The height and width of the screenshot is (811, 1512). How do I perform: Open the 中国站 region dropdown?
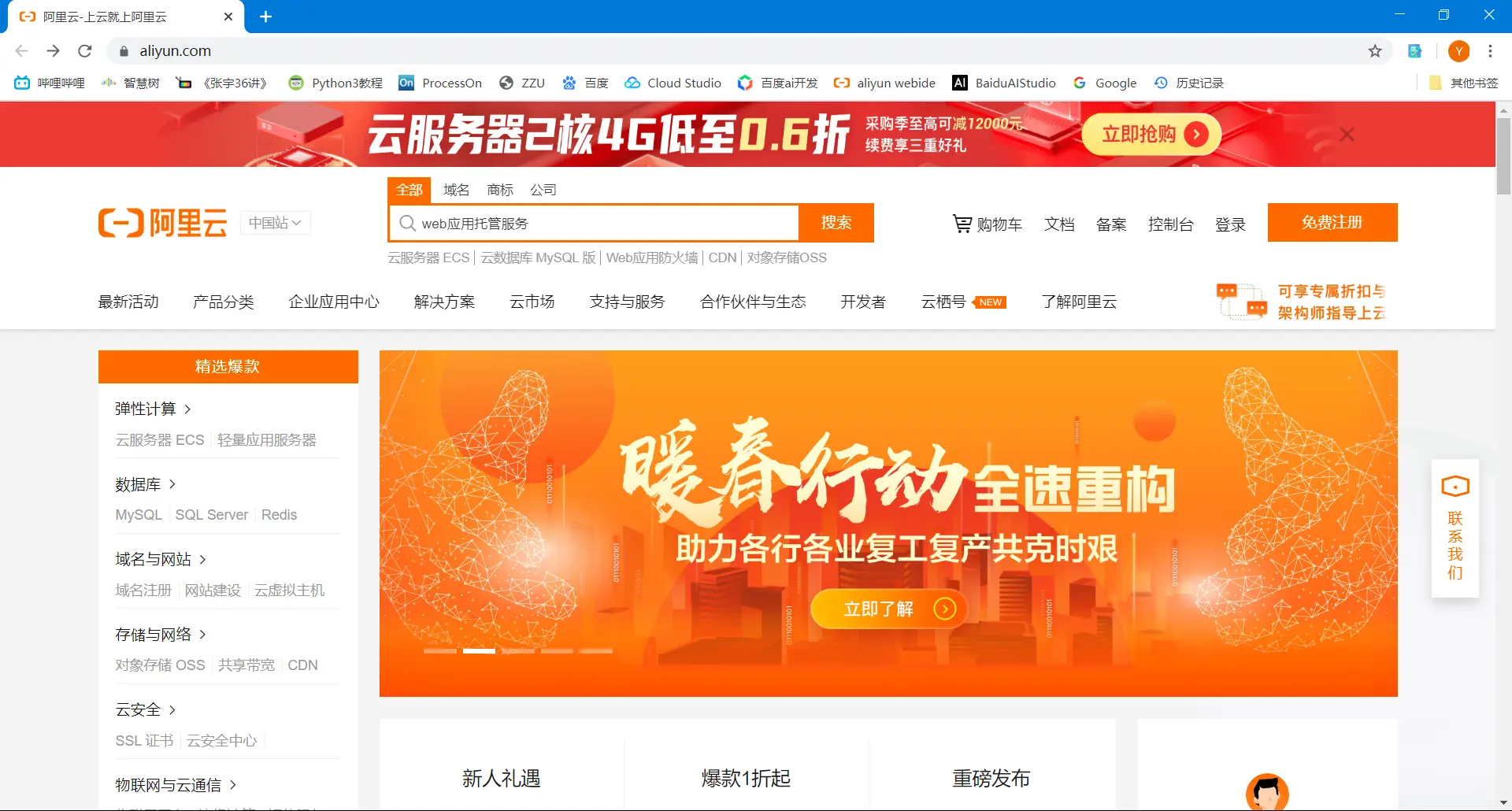[x=275, y=223]
